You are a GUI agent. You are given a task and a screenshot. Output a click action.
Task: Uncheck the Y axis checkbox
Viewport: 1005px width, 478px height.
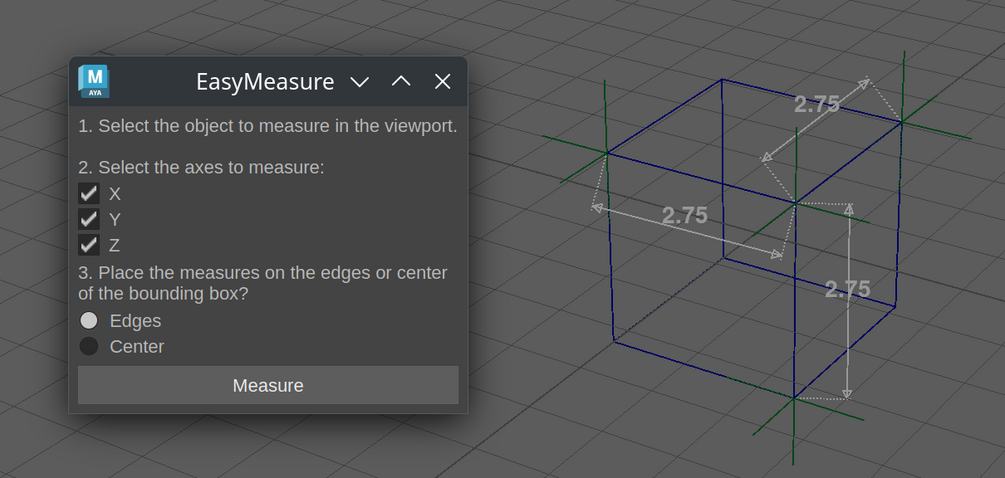(x=88, y=219)
